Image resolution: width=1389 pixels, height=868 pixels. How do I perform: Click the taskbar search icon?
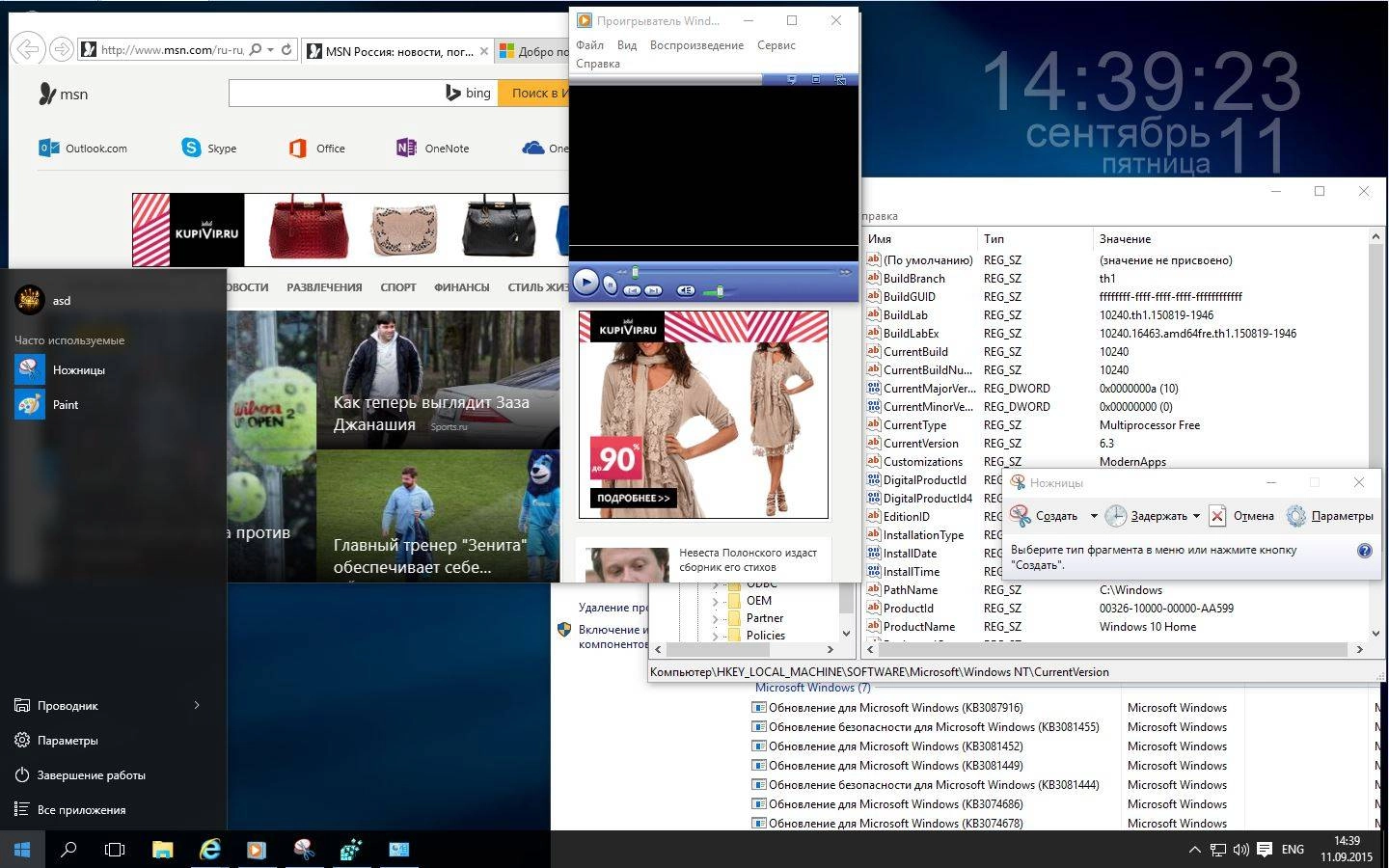point(68,850)
